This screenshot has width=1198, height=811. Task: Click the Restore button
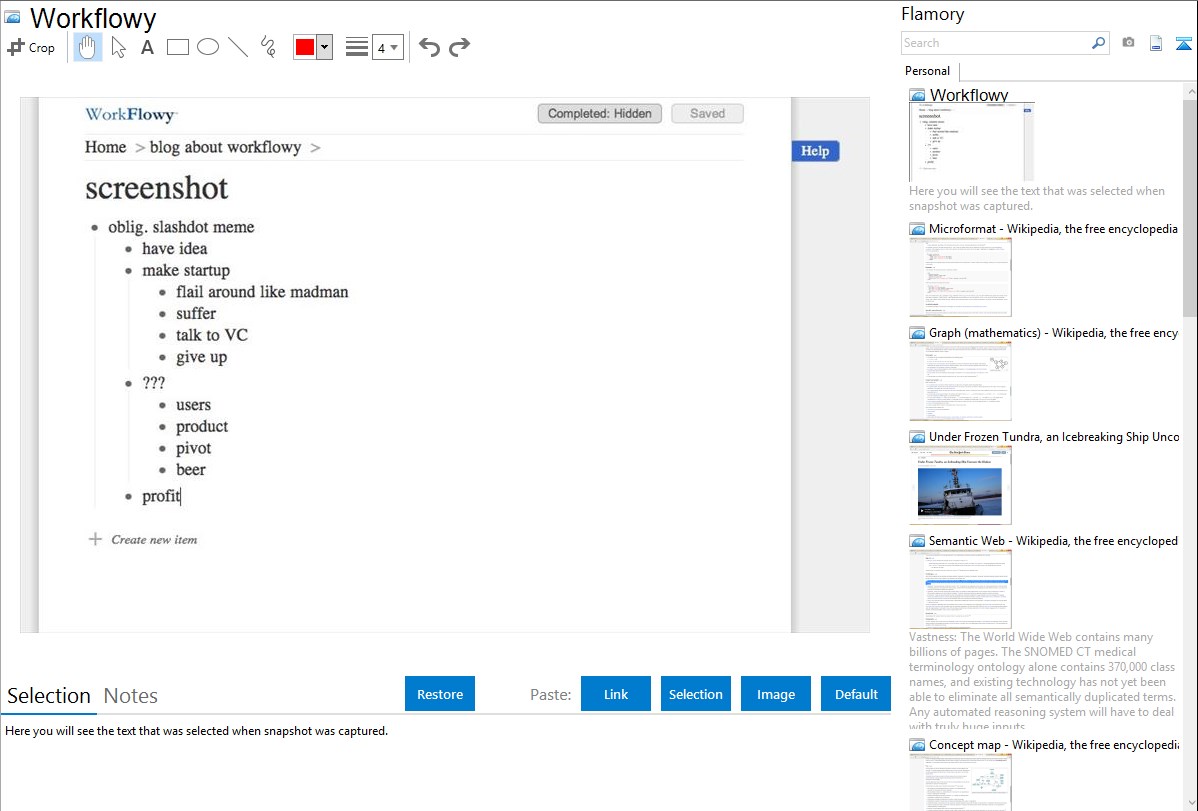click(440, 694)
